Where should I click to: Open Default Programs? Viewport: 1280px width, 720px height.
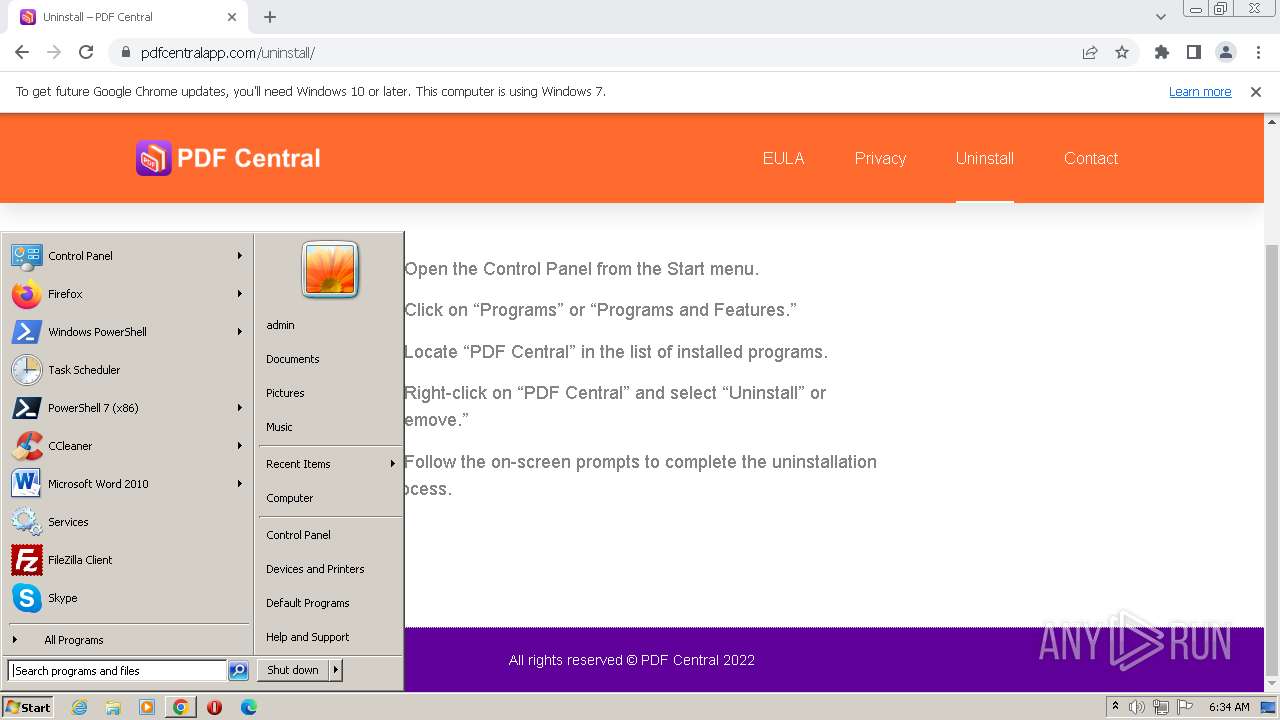[330, 603]
